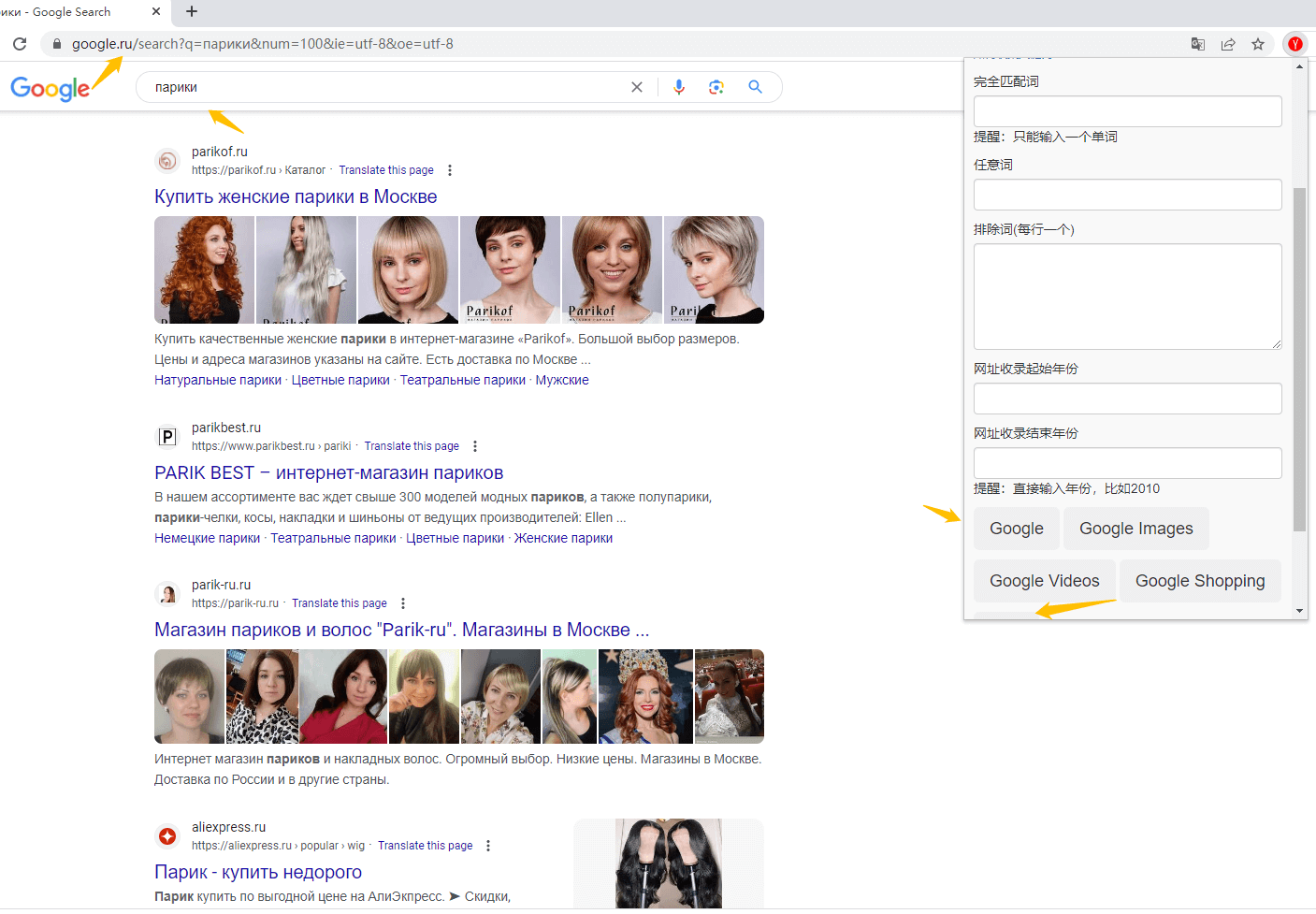Image resolution: width=1316 pixels, height=914 pixels.
Task: Click the parikbest.ru site favicon
Action: point(167,437)
